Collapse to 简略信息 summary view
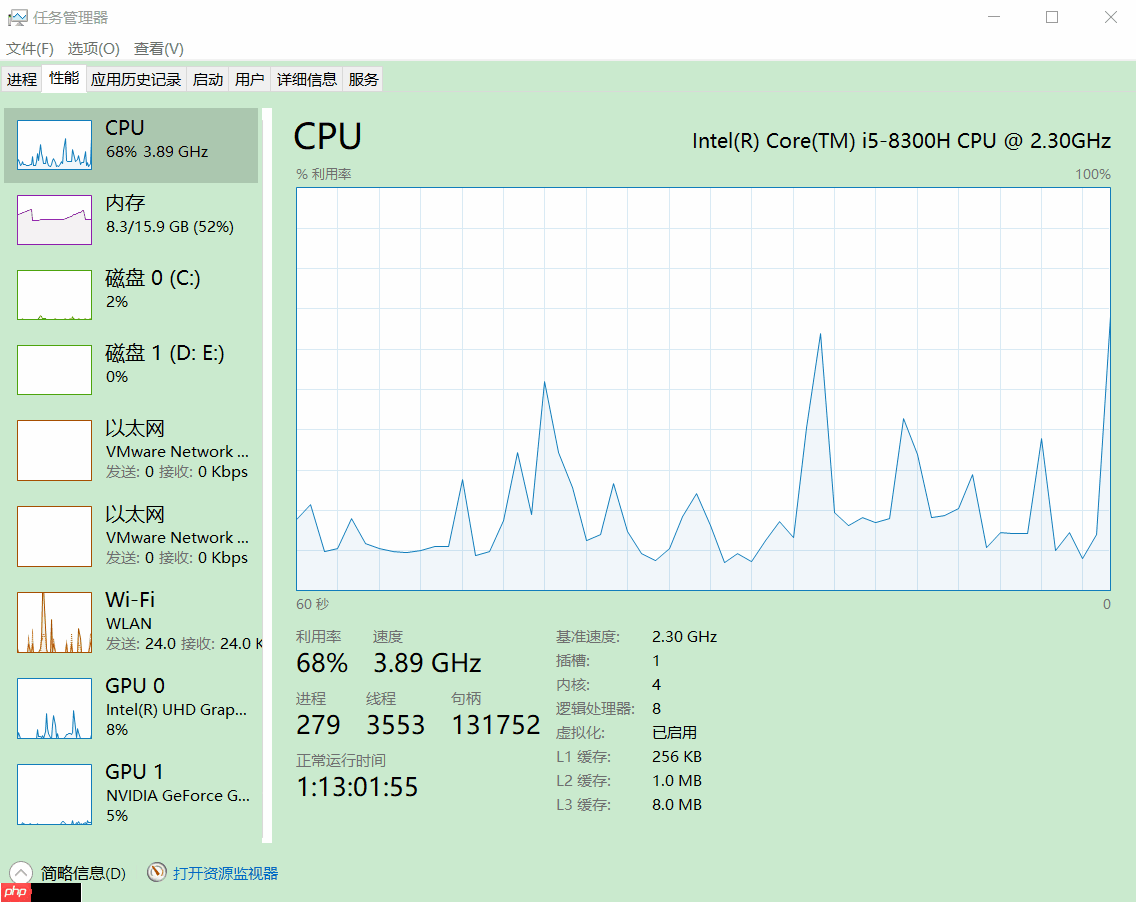This screenshot has height=902, width=1136. [x=80, y=872]
